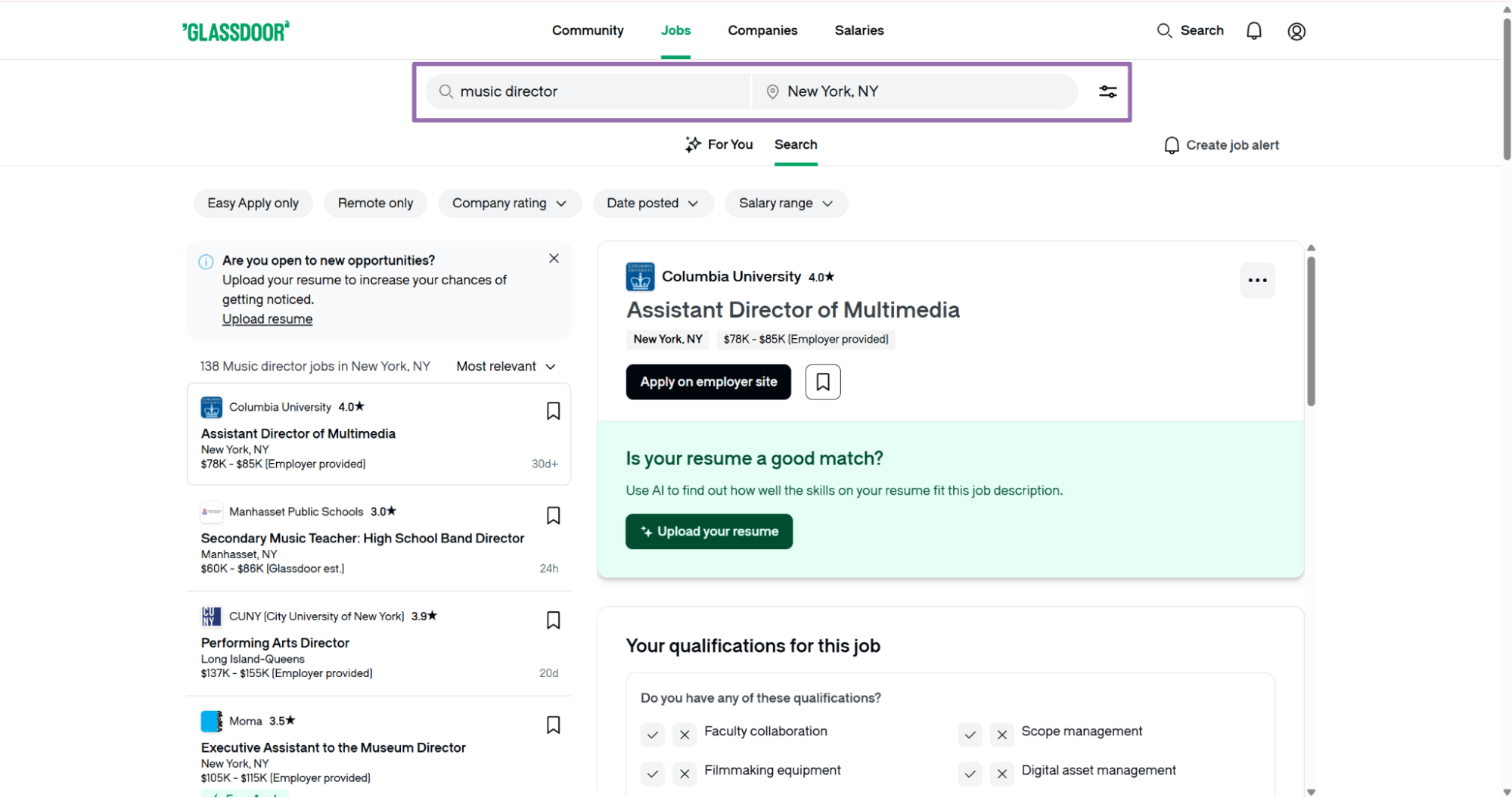Reject Faculty collaboration qualification with X
Screen dimensions: 1512x798
[x=685, y=734]
